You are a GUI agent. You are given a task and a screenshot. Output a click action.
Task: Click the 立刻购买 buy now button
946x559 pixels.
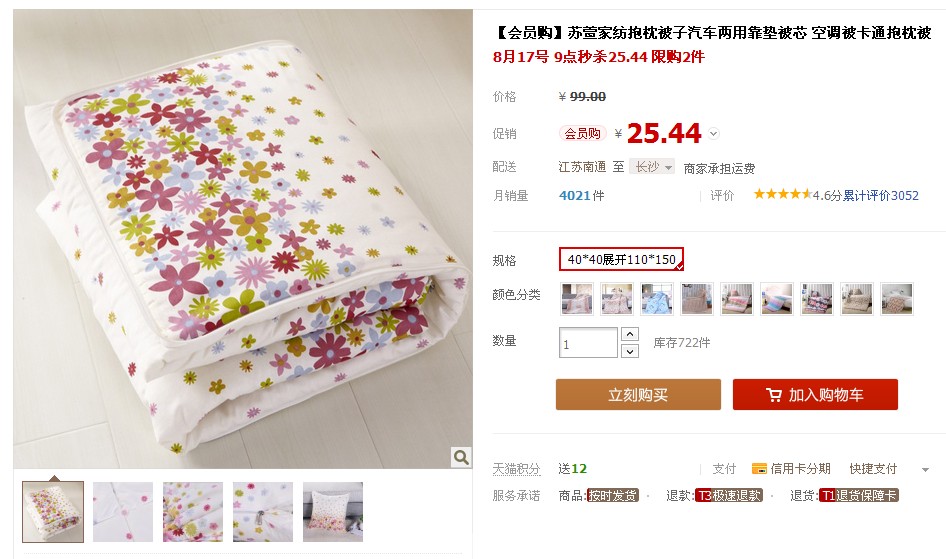638,395
